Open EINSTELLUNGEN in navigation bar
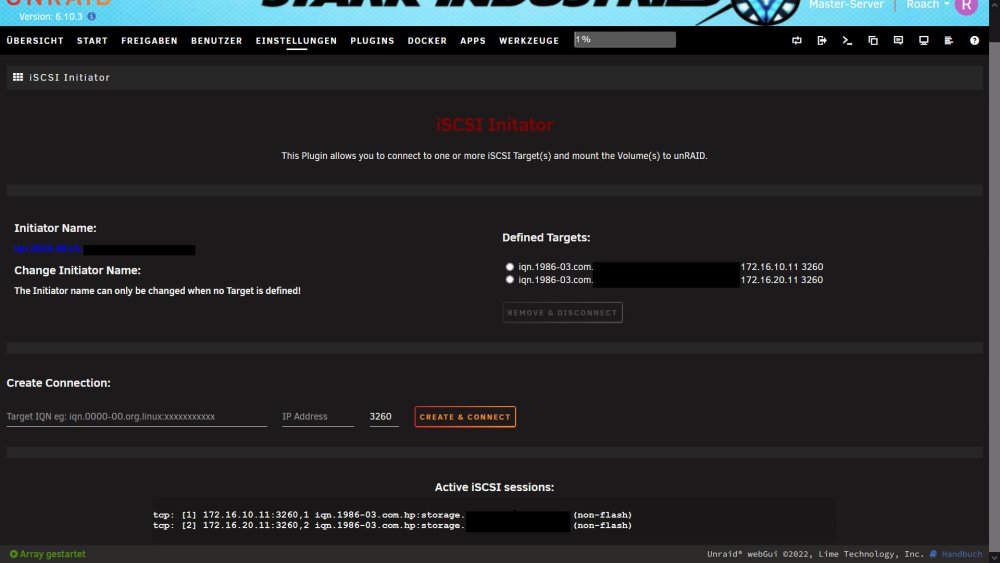The height and width of the screenshot is (563, 1000). [x=297, y=40]
